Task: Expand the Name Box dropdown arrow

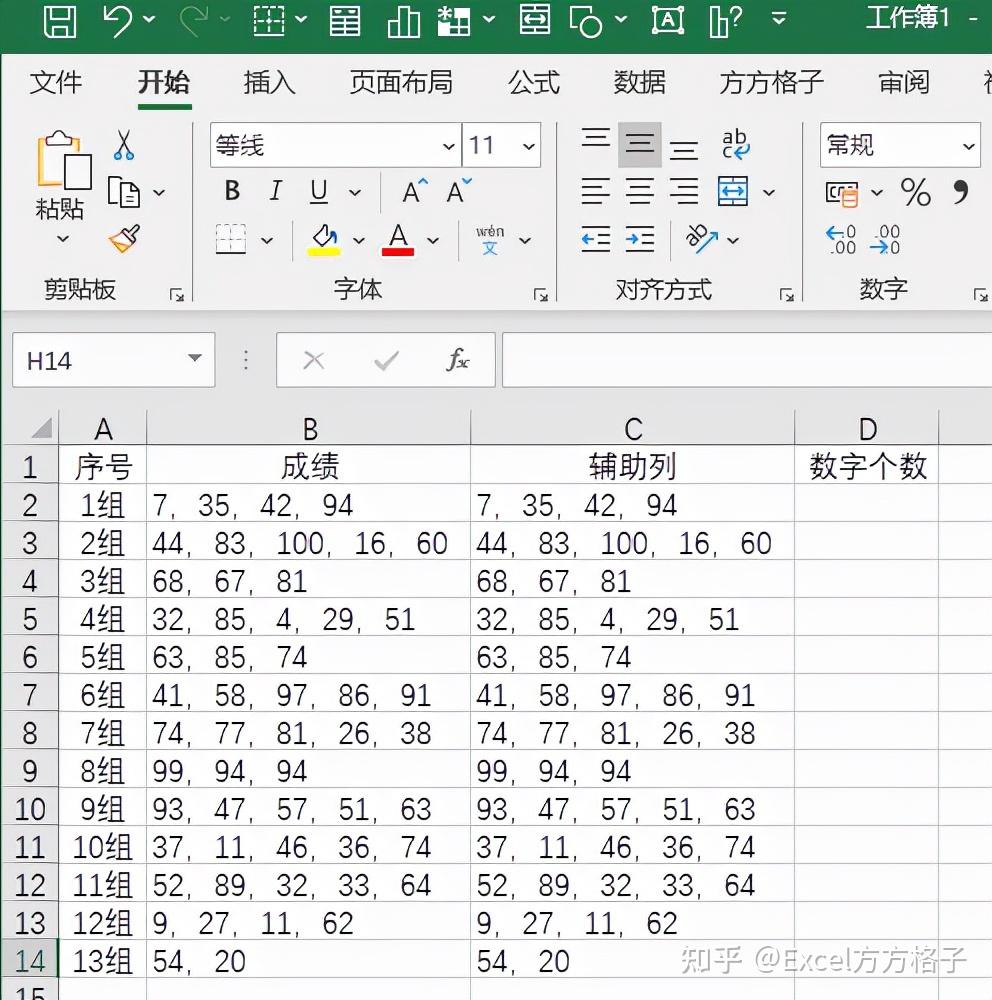Action: [195, 359]
